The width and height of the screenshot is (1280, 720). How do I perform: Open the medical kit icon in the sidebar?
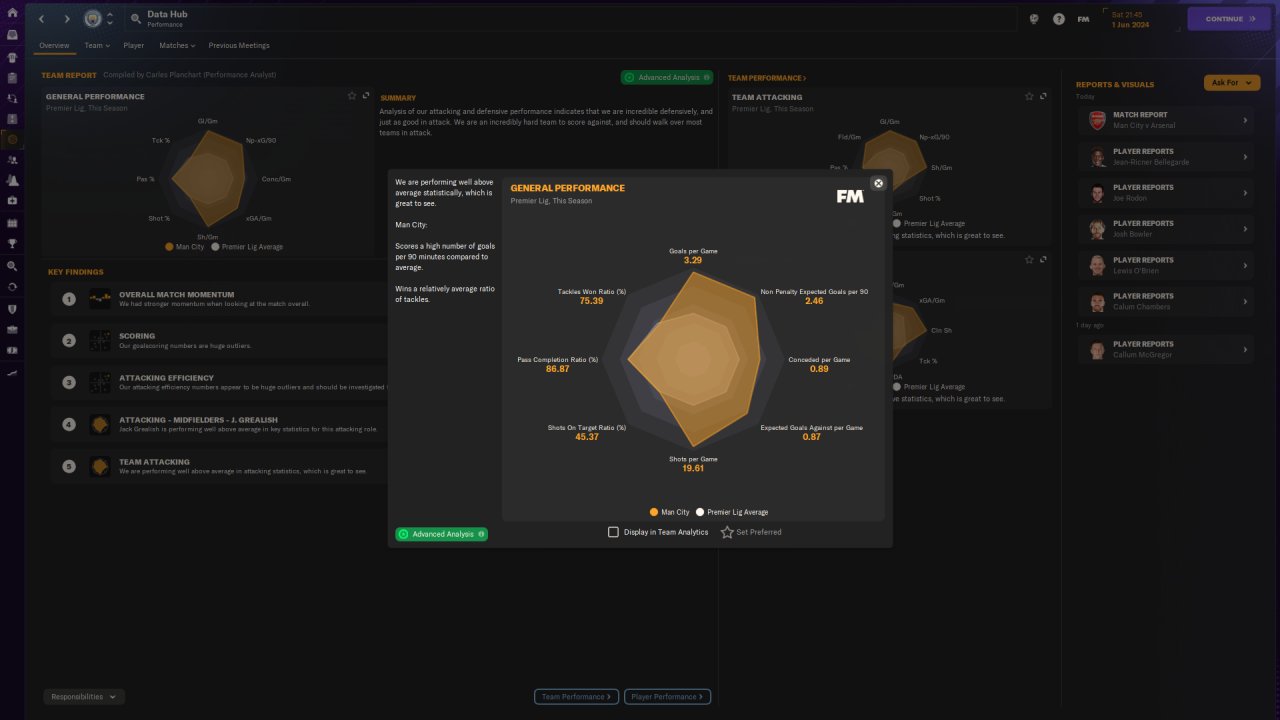(12, 203)
